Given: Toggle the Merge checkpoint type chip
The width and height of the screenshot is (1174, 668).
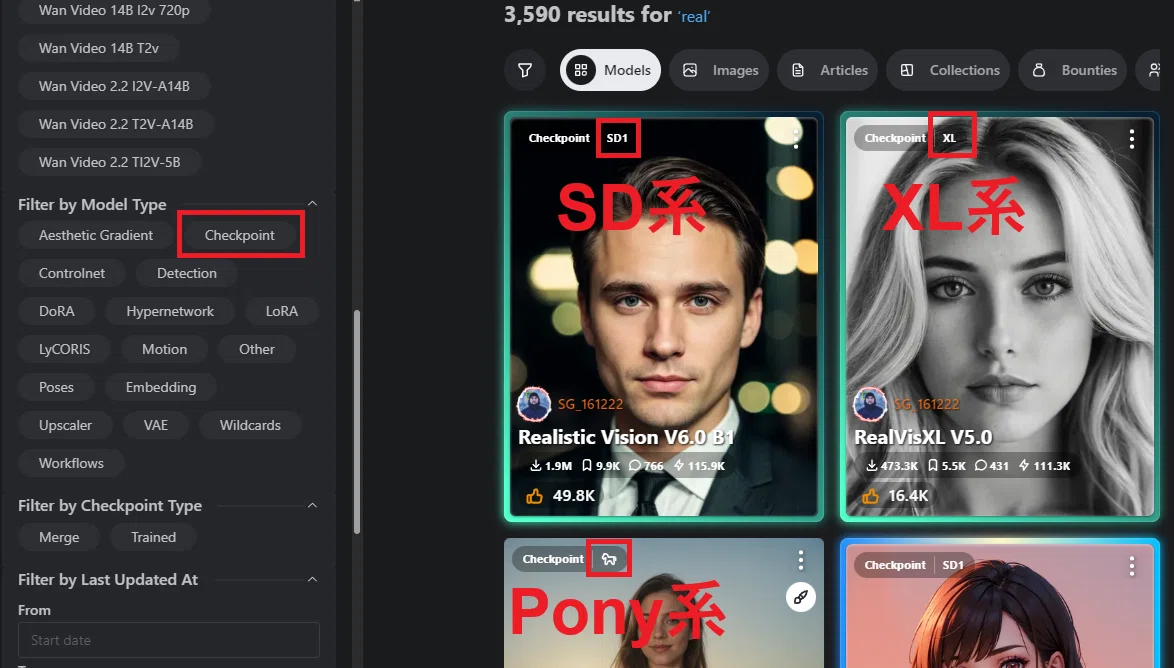Looking at the screenshot, I should 59,537.
